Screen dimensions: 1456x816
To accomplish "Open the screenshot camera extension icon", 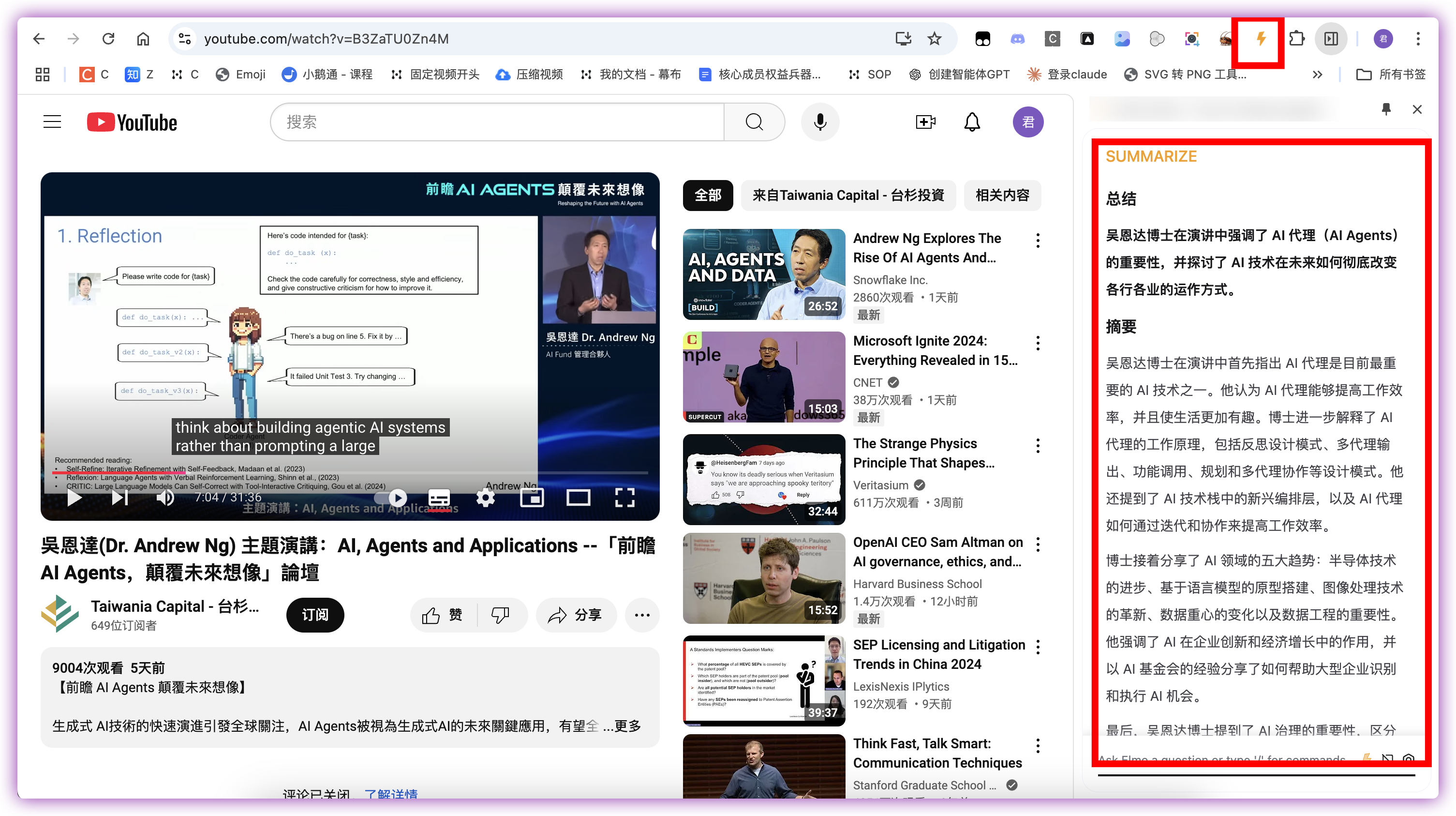I will (x=1191, y=38).
